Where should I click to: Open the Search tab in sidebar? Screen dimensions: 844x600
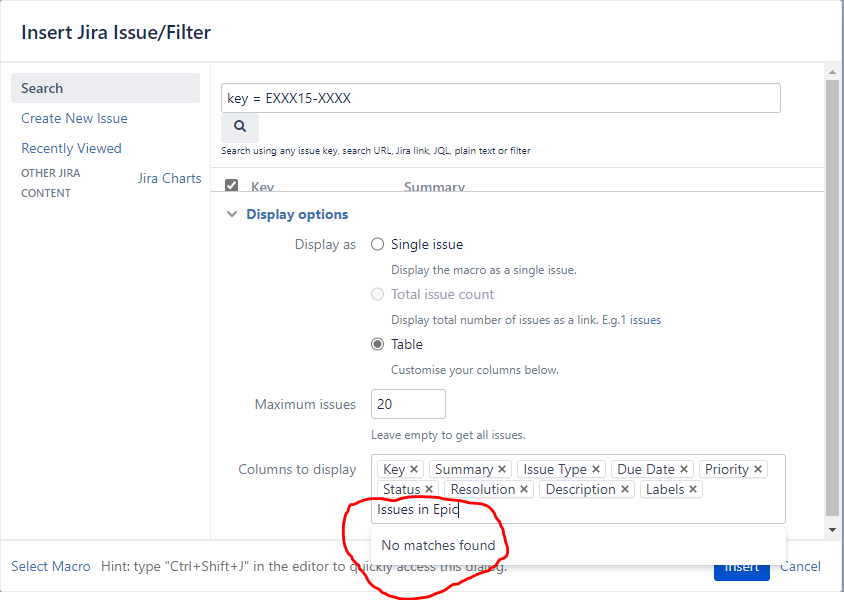106,88
